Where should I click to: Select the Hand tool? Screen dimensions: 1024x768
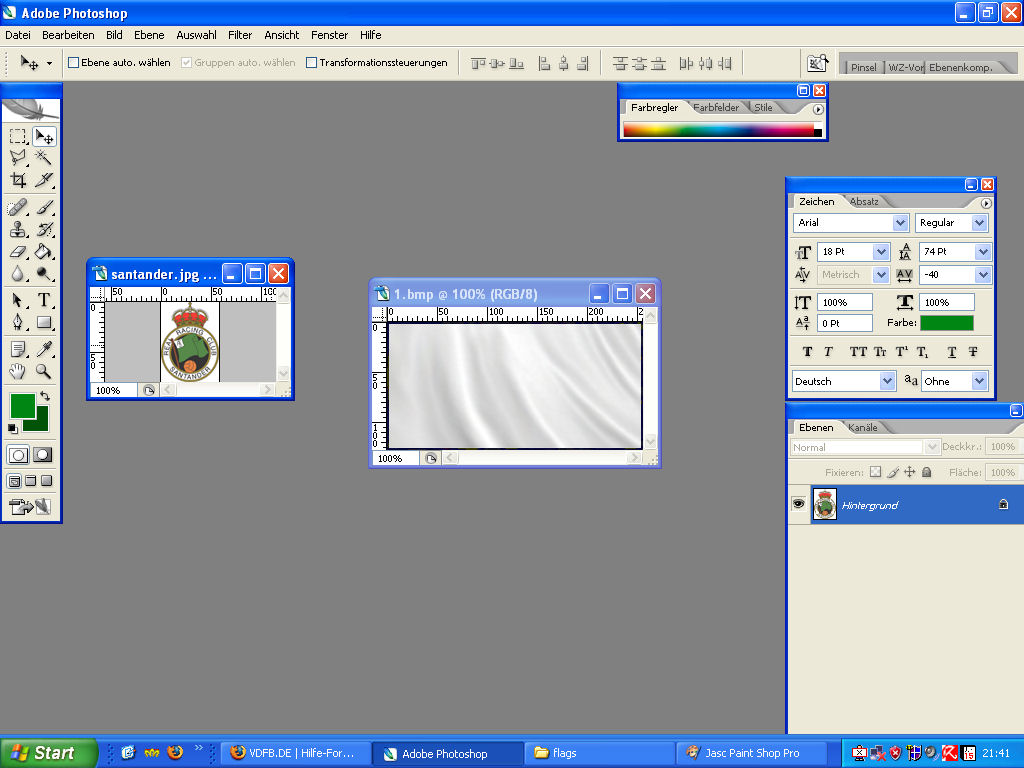click(18, 371)
